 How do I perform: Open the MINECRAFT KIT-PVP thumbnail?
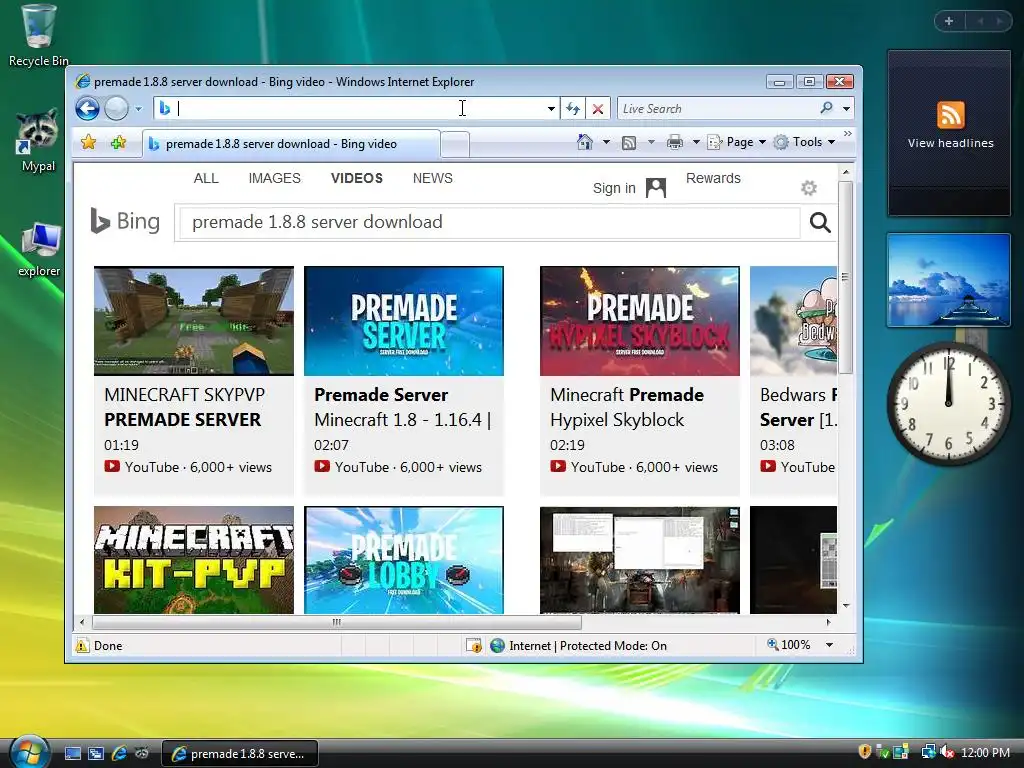(x=194, y=560)
